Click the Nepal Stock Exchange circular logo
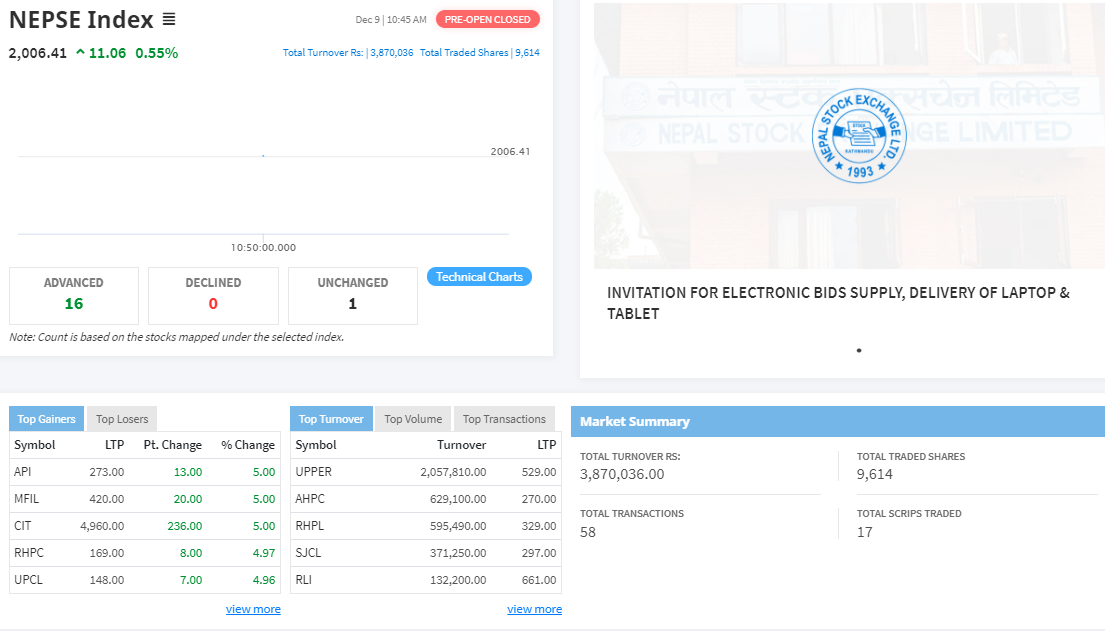 tap(859, 136)
